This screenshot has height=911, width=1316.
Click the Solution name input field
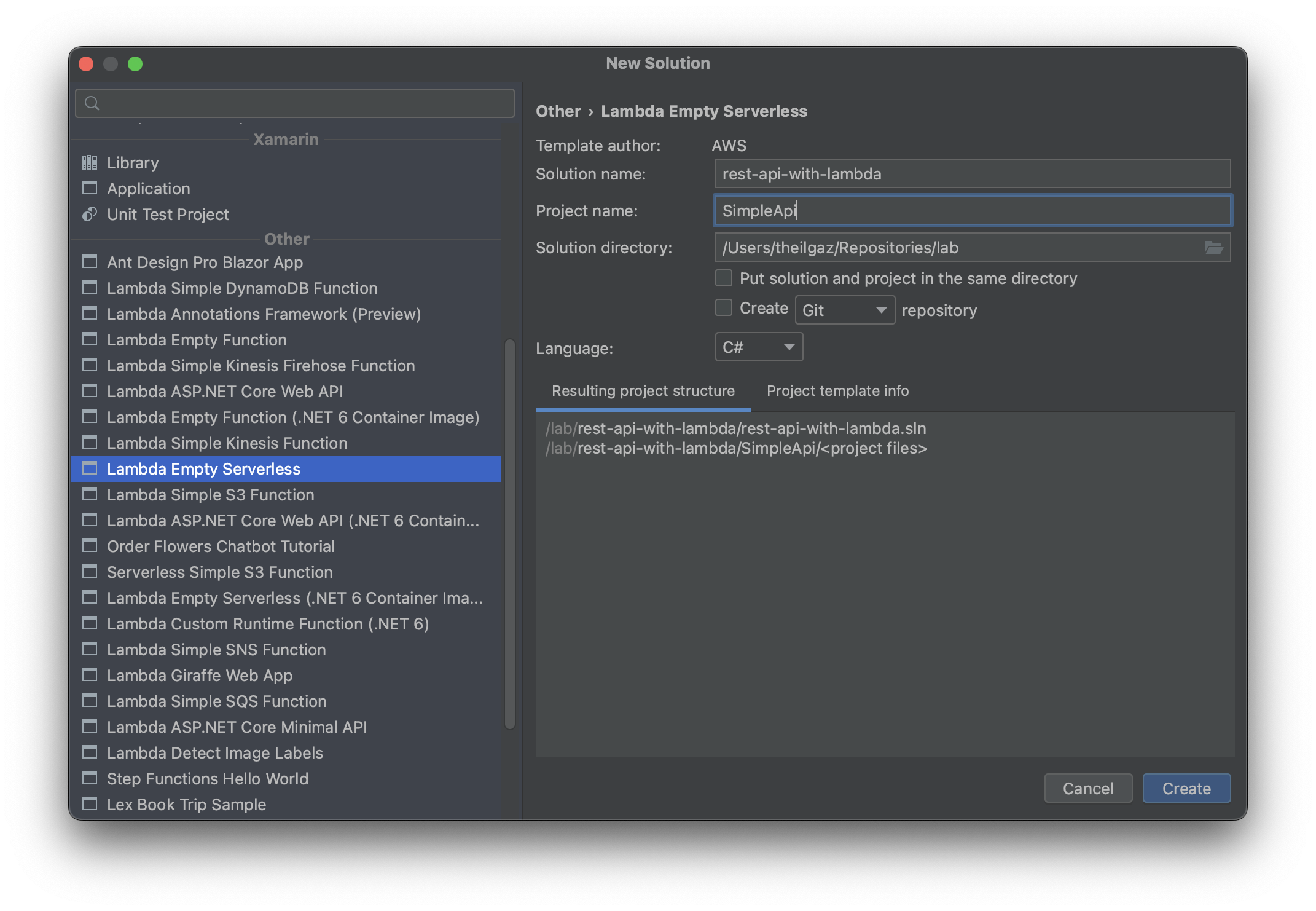[972, 173]
